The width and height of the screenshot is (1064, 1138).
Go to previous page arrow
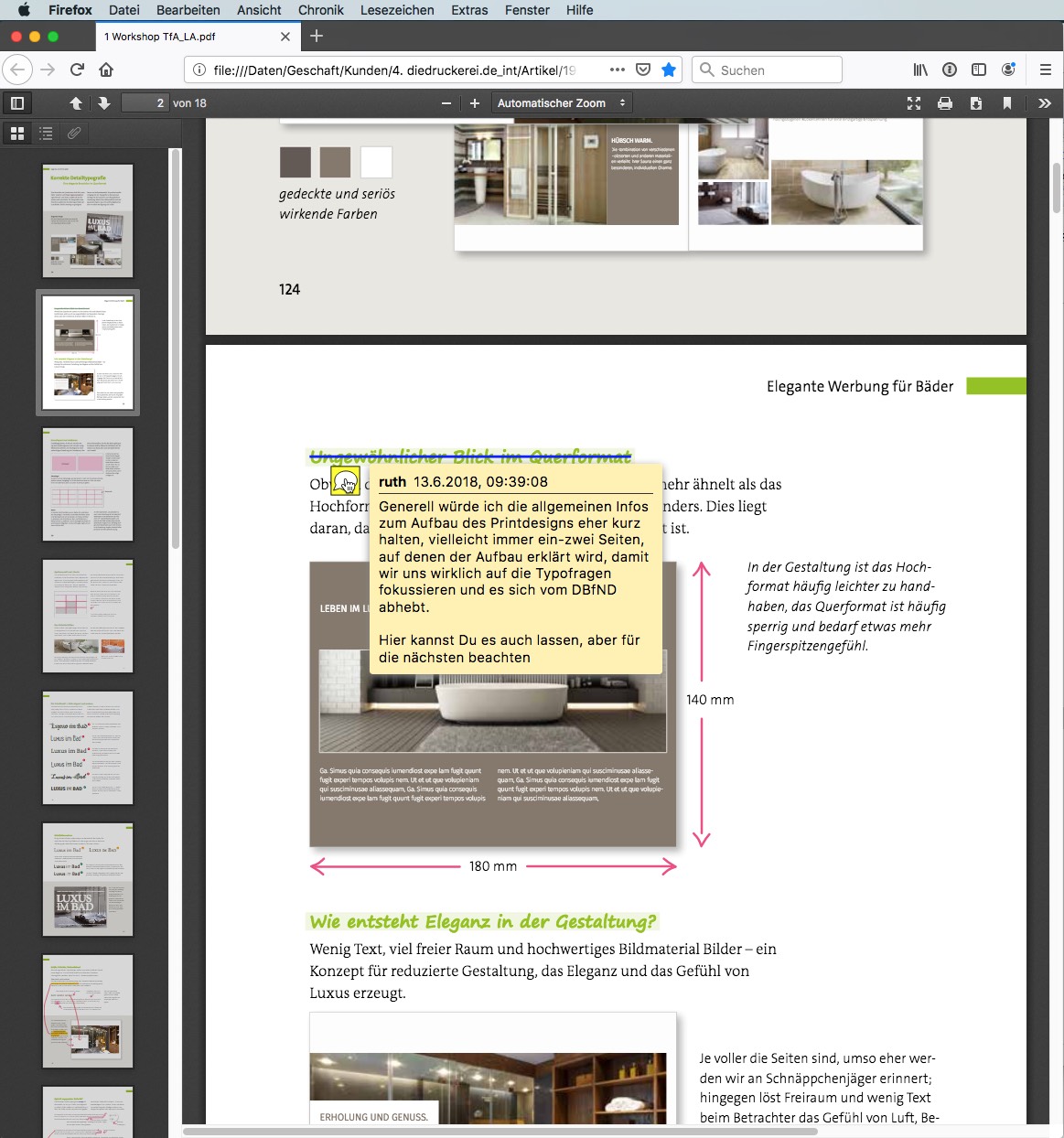[x=76, y=103]
